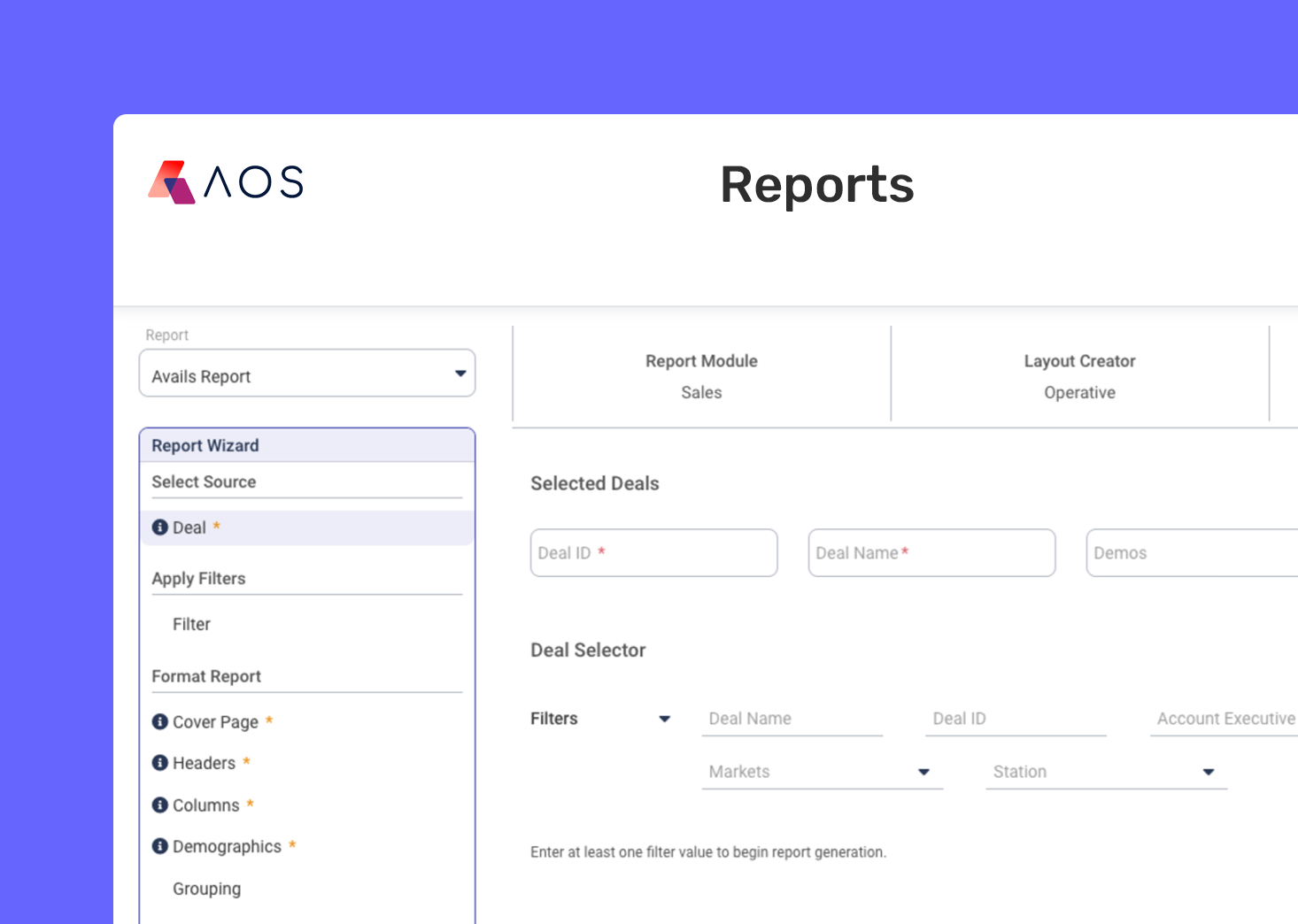1298x924 pixels.
Task: Switch to the Layout Creator Operative section
Action: pos(1079,375)
